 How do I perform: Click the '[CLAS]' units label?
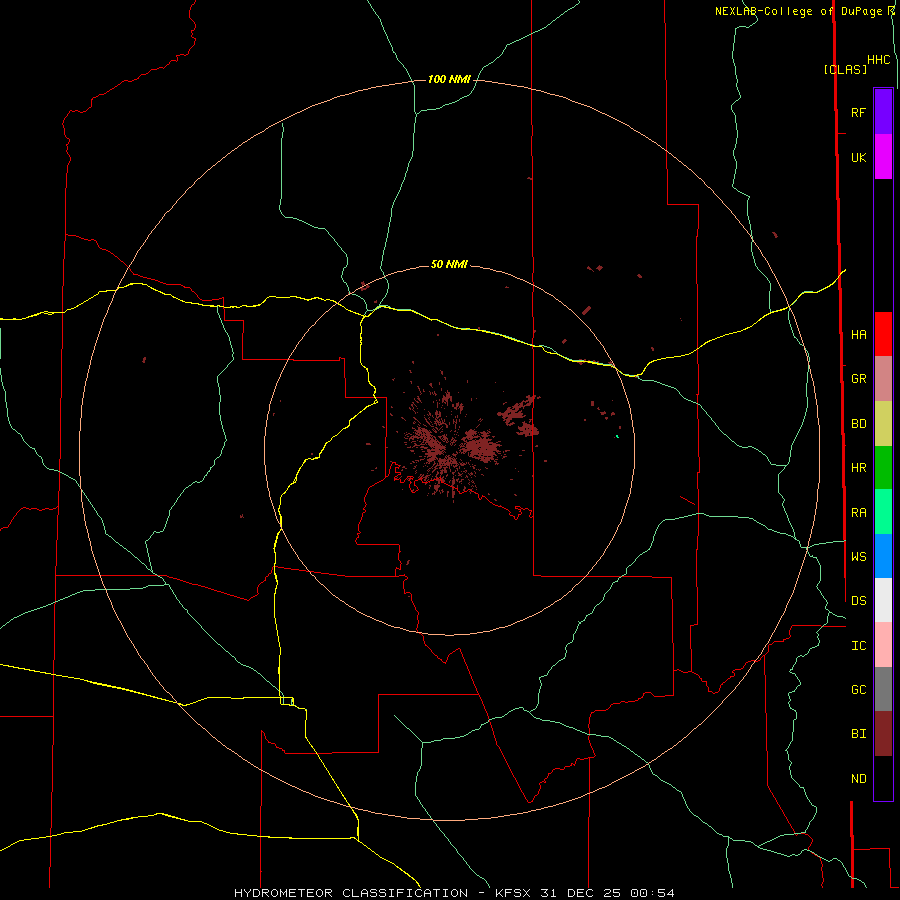coord(845,69)
